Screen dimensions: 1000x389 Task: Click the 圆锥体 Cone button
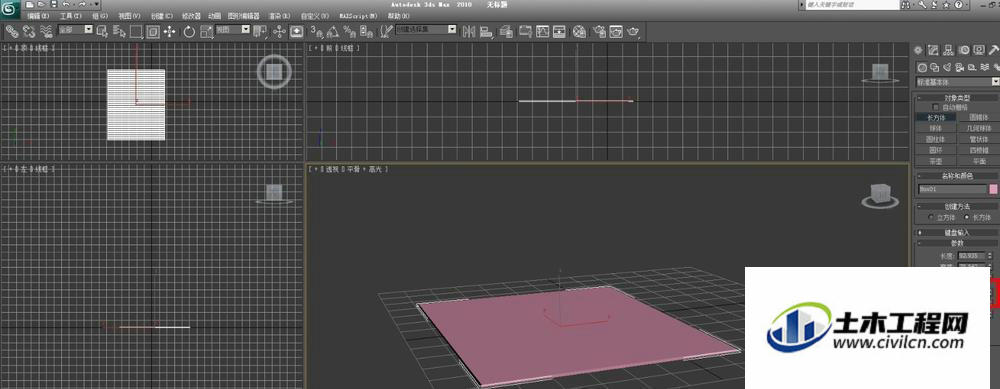point(979,117)
